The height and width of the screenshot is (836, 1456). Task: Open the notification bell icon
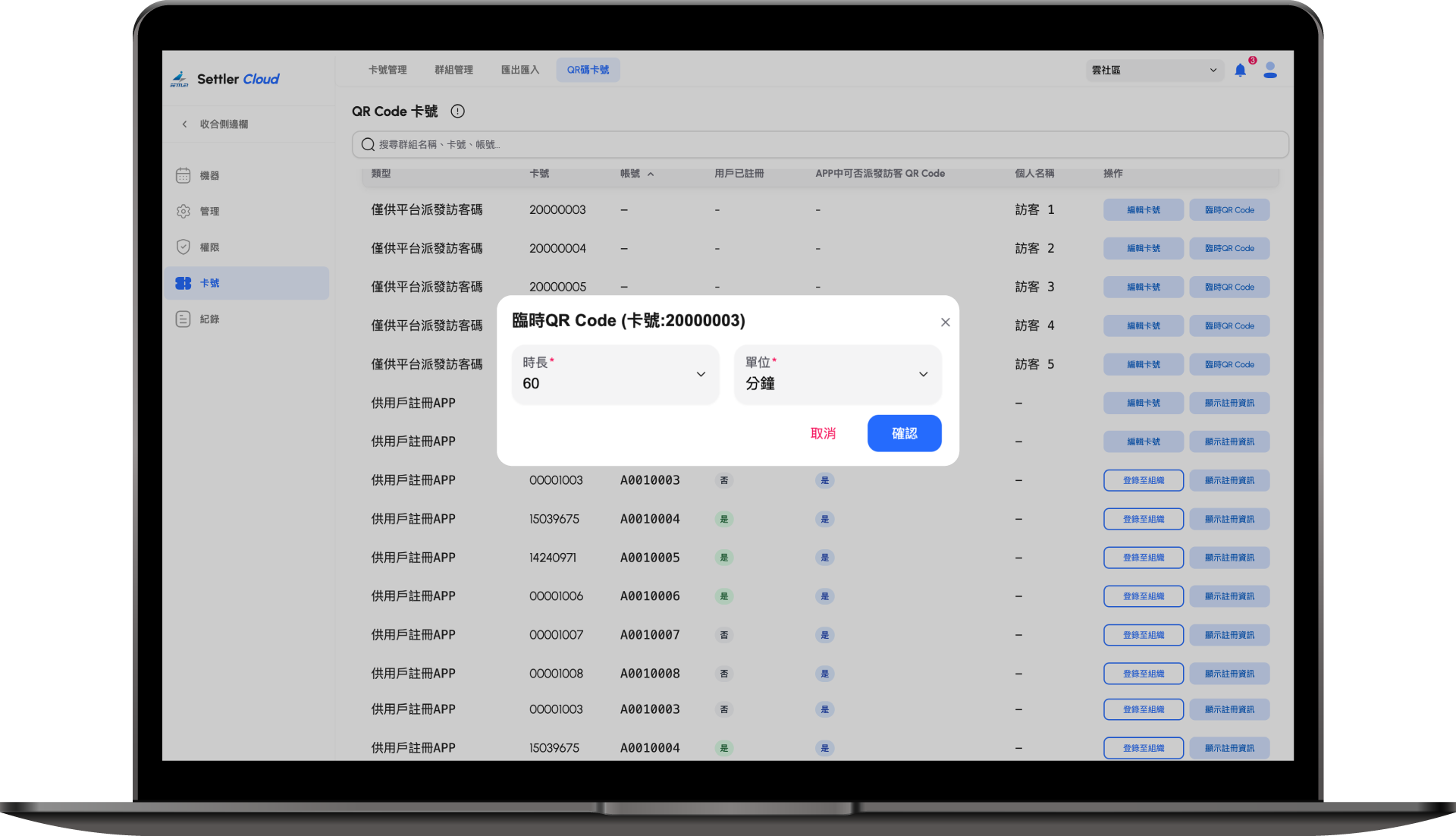point(1240,71)
